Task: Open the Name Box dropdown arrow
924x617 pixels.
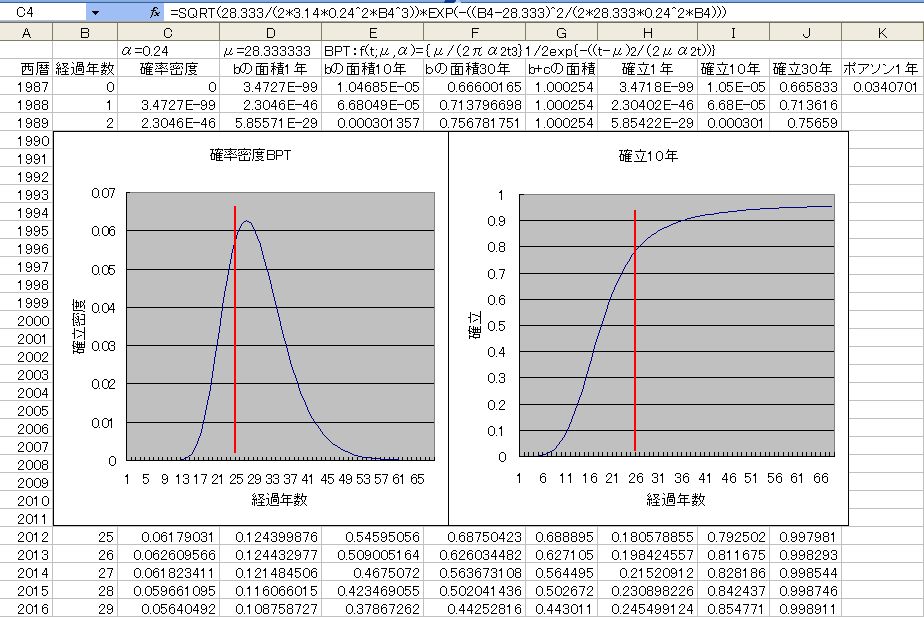Action: [95, 12]
